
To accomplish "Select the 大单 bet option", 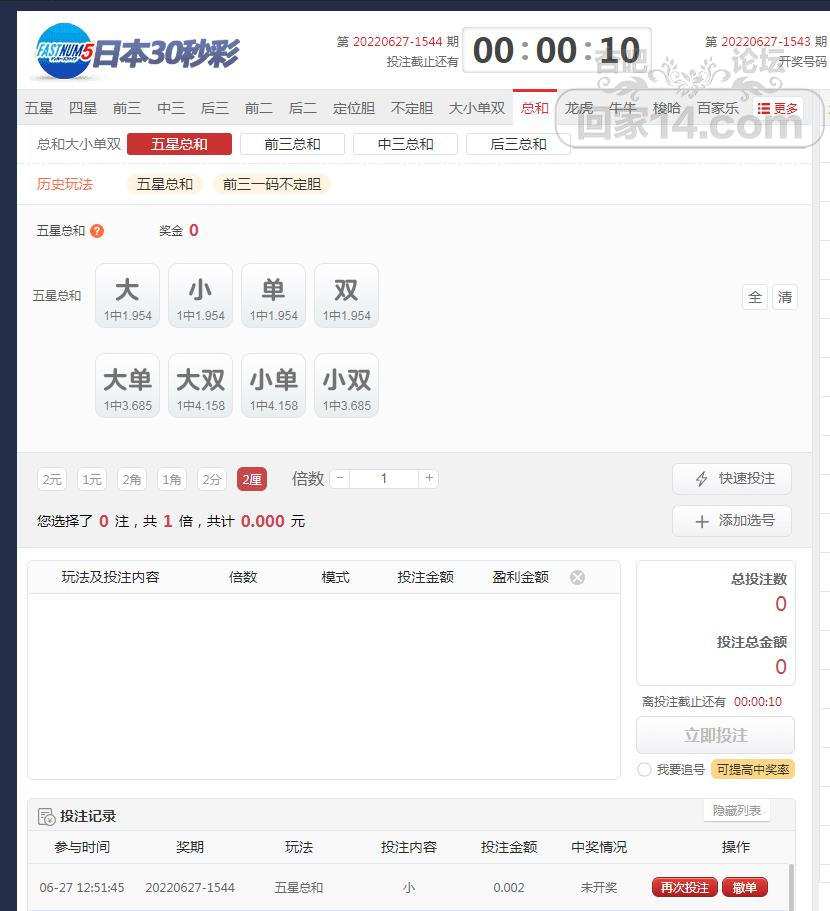I will tap(127, 386).
